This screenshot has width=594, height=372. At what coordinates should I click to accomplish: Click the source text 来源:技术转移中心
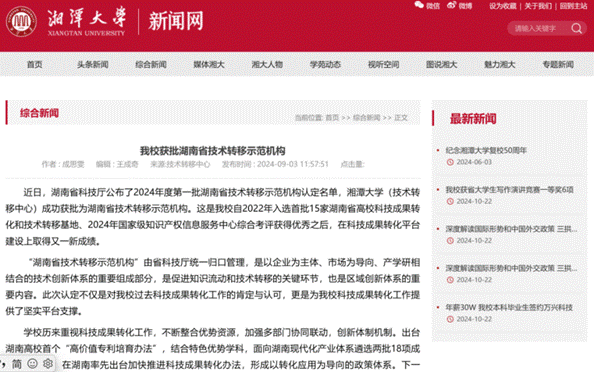coord(180,164)
